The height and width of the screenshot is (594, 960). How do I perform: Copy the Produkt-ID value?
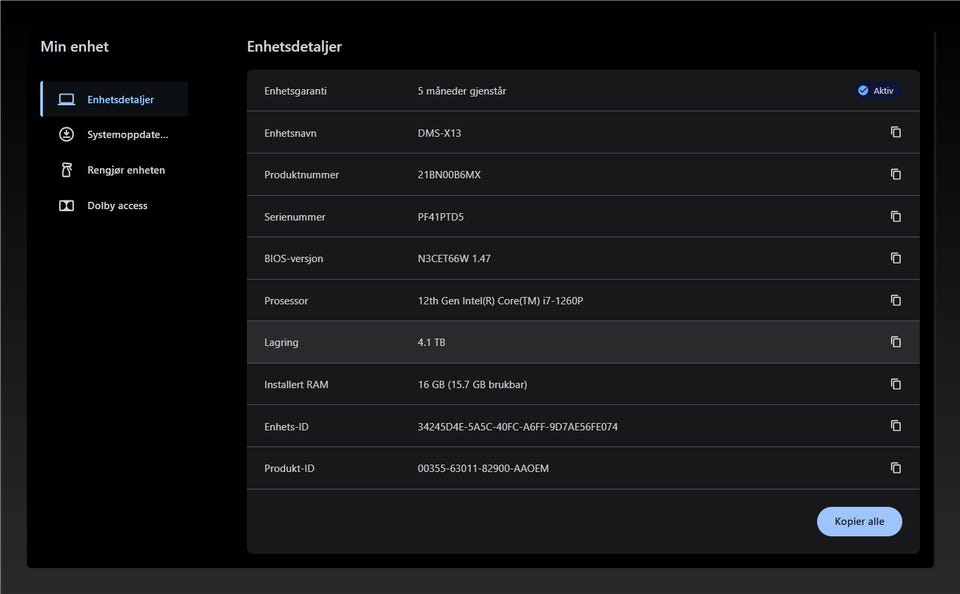(896, 468)
